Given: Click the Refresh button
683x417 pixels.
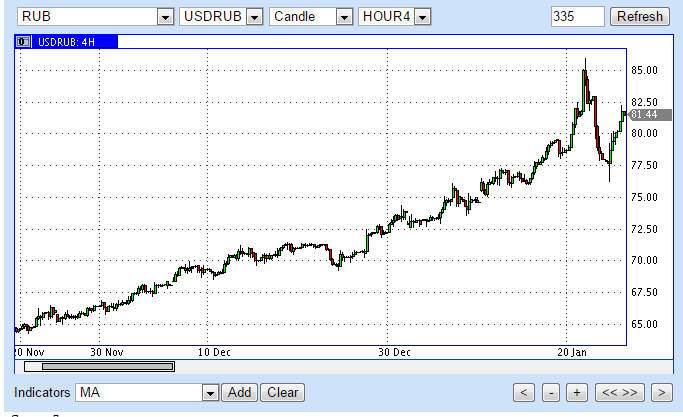Looking at the screenshot, I should (640, 17).
